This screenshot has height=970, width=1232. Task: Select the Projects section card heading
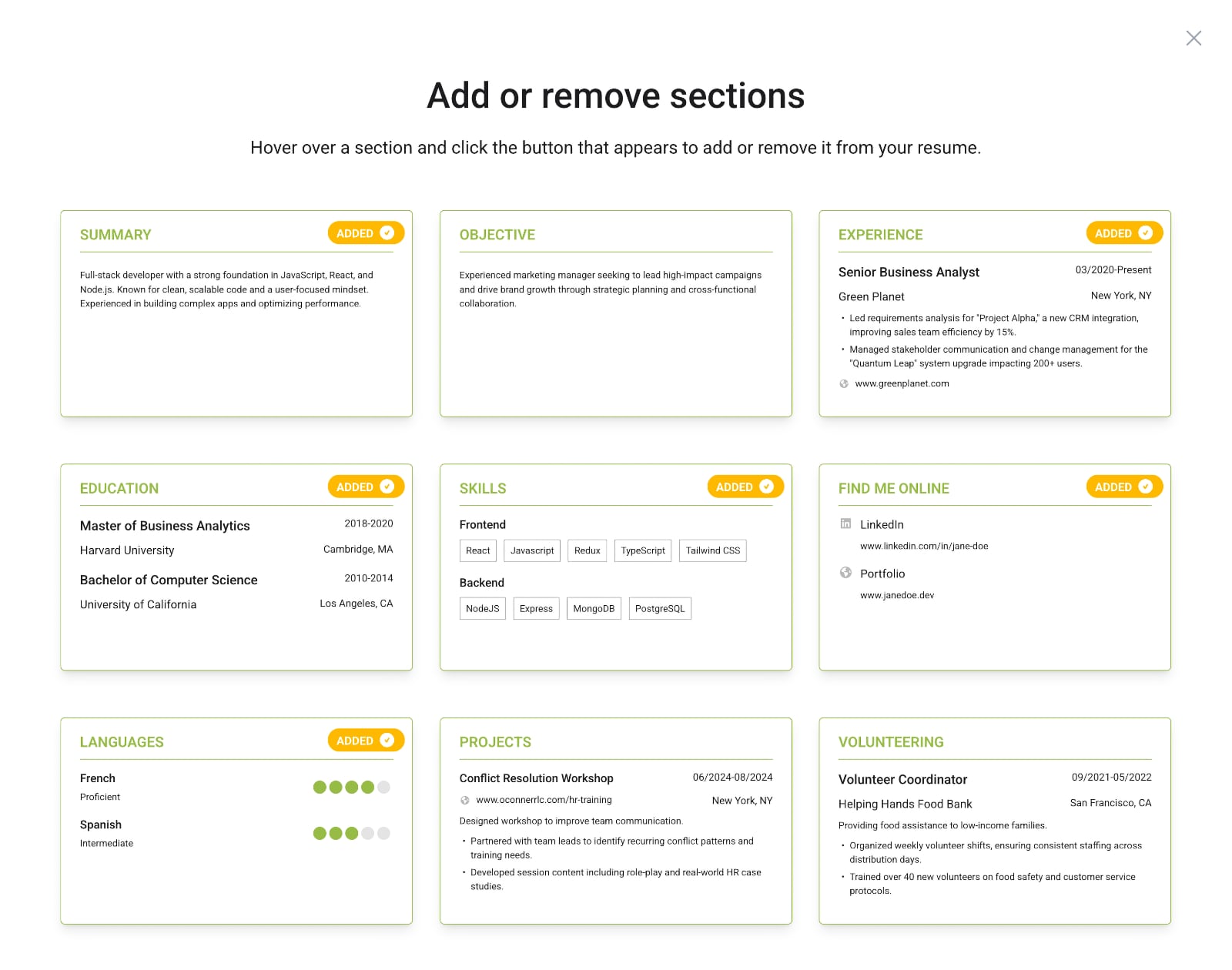point(495,742)
